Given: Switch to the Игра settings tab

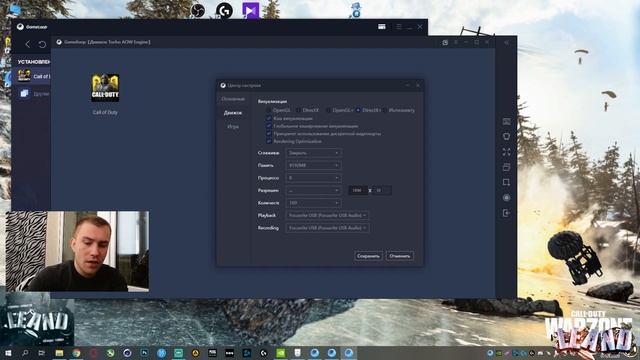Looking at the screenshot, I should pos(233,127).
